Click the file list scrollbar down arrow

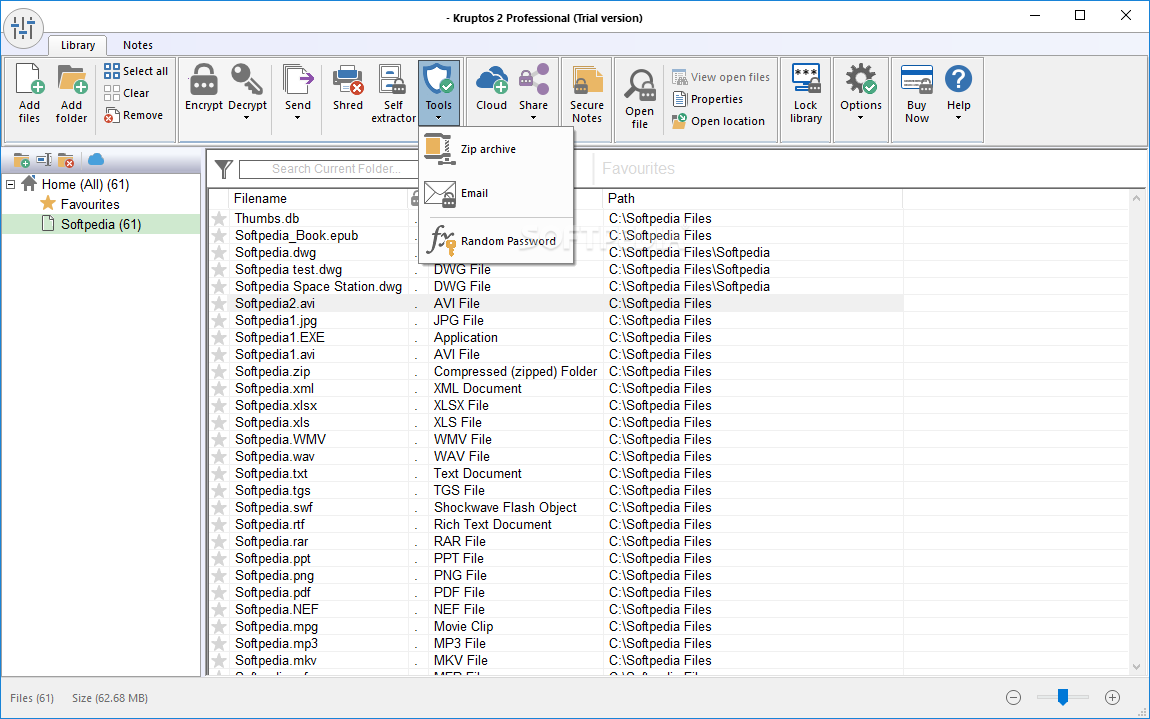[1137, 667]
